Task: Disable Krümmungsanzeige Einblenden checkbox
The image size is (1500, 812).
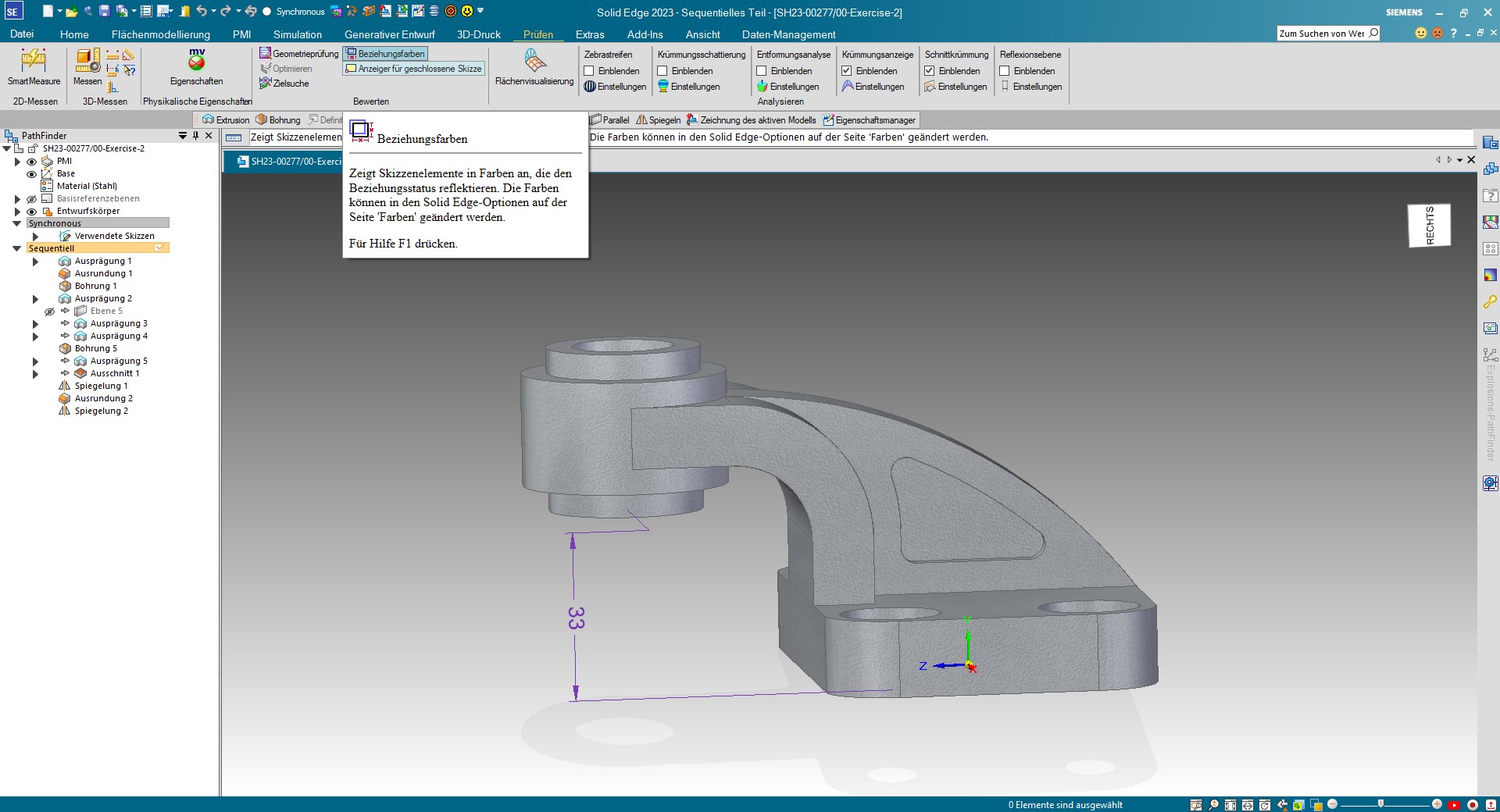Action: click(x=847, y=71)
